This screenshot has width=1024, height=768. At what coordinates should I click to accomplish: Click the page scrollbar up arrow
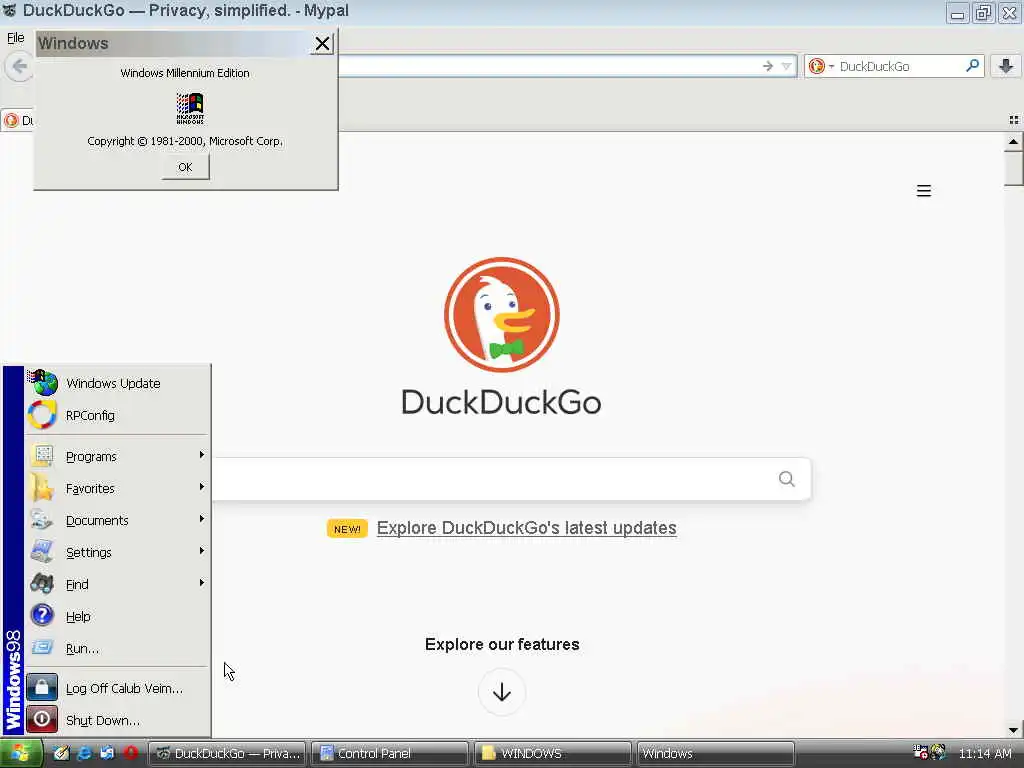(1013, 141)
